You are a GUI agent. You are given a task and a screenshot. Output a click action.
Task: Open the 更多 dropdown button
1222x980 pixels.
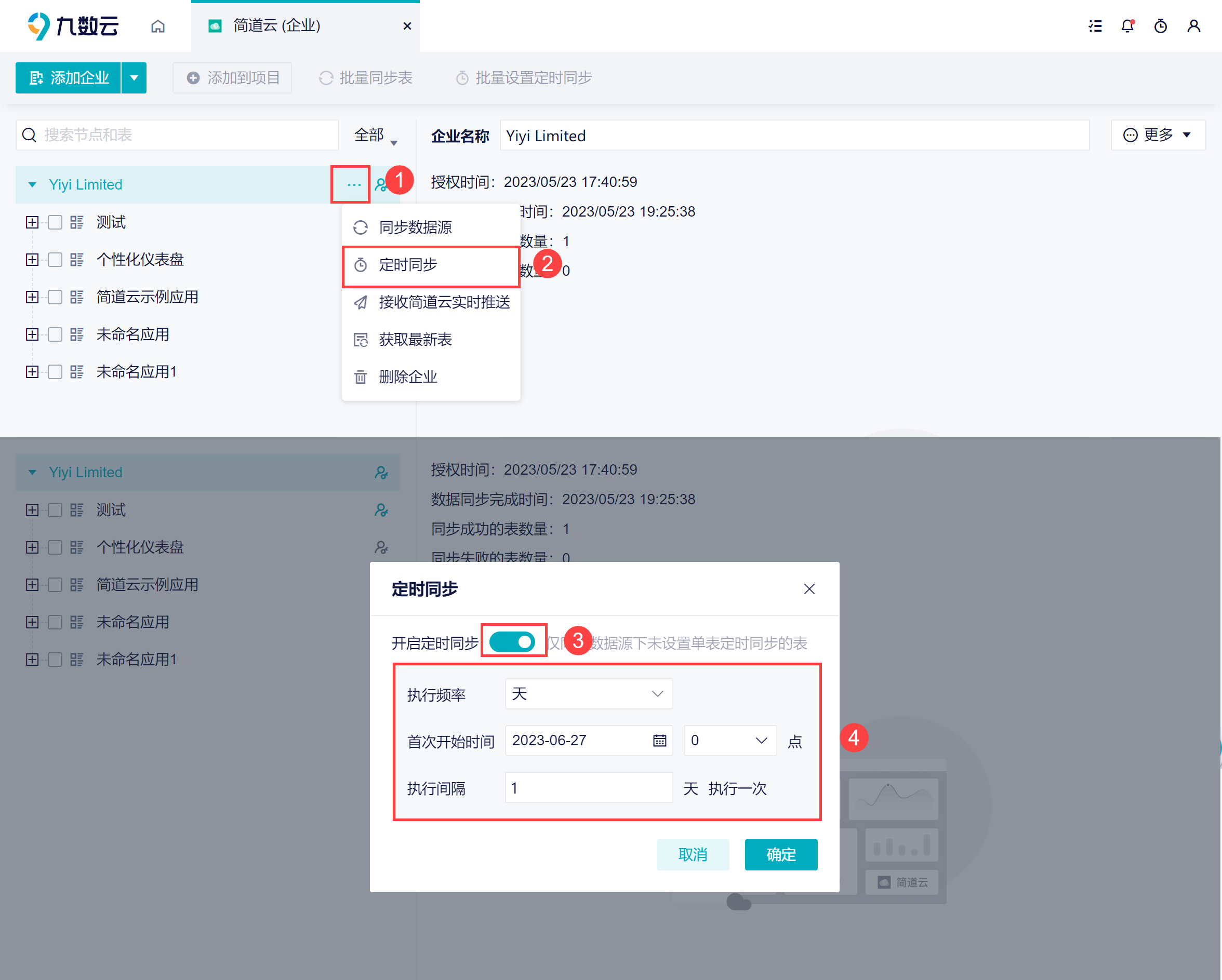click(1158, 136)
